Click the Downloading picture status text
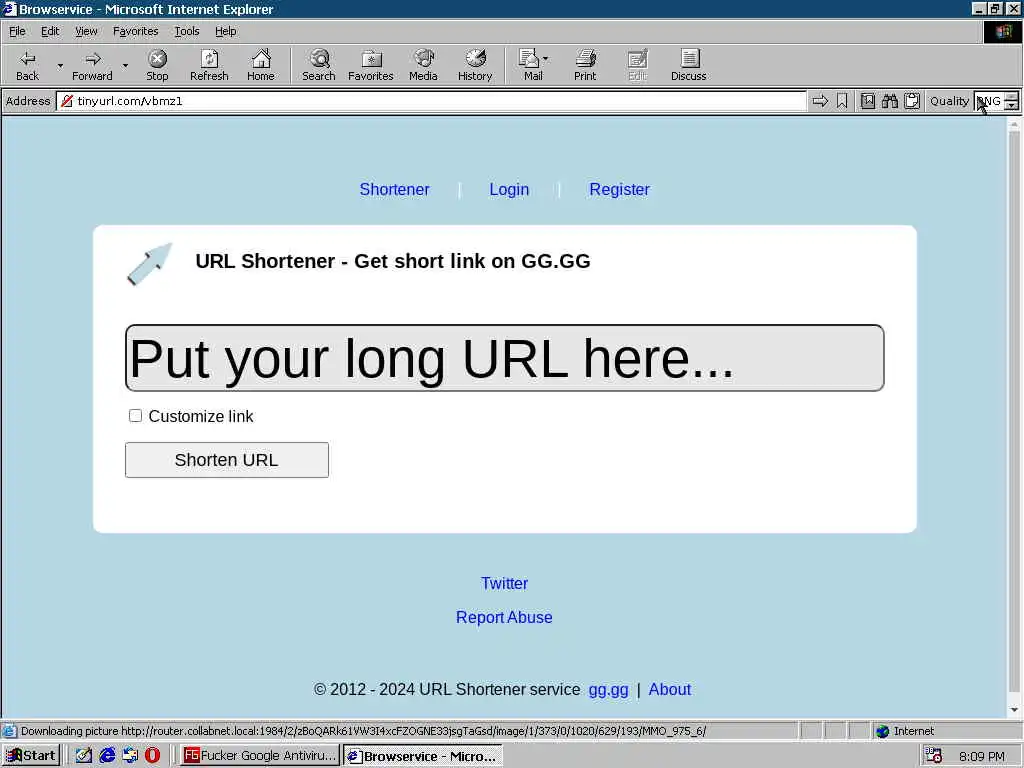The image size is (1024, 768). (x=363, y=731)
